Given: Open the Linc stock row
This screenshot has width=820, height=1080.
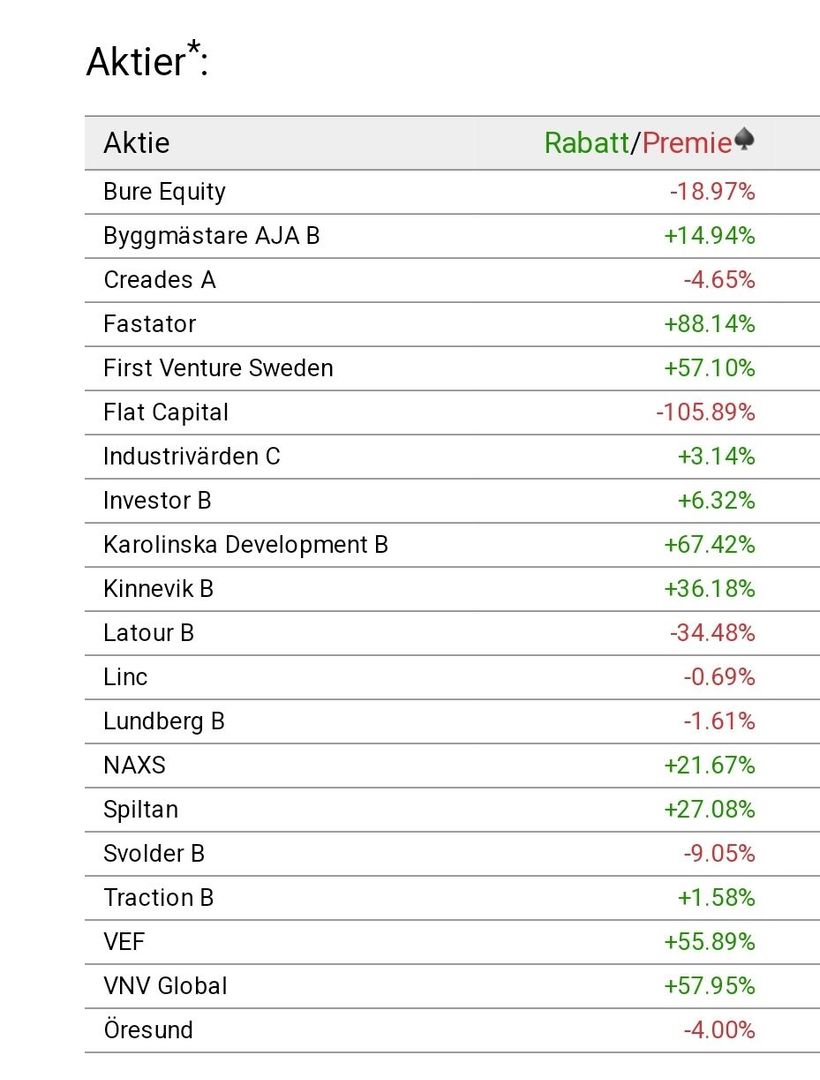Looking at the screenshot, I should tap(126, 677).
